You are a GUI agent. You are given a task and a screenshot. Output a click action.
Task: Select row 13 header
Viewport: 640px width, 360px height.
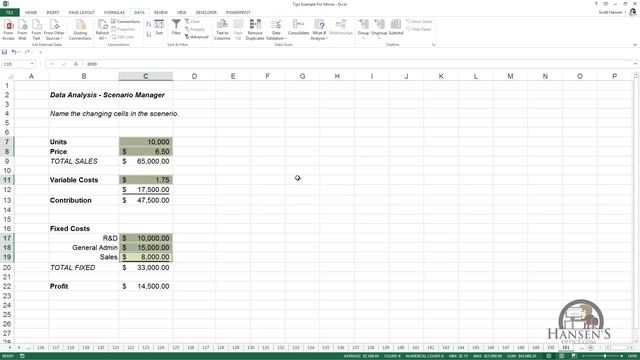pos(7,200)
